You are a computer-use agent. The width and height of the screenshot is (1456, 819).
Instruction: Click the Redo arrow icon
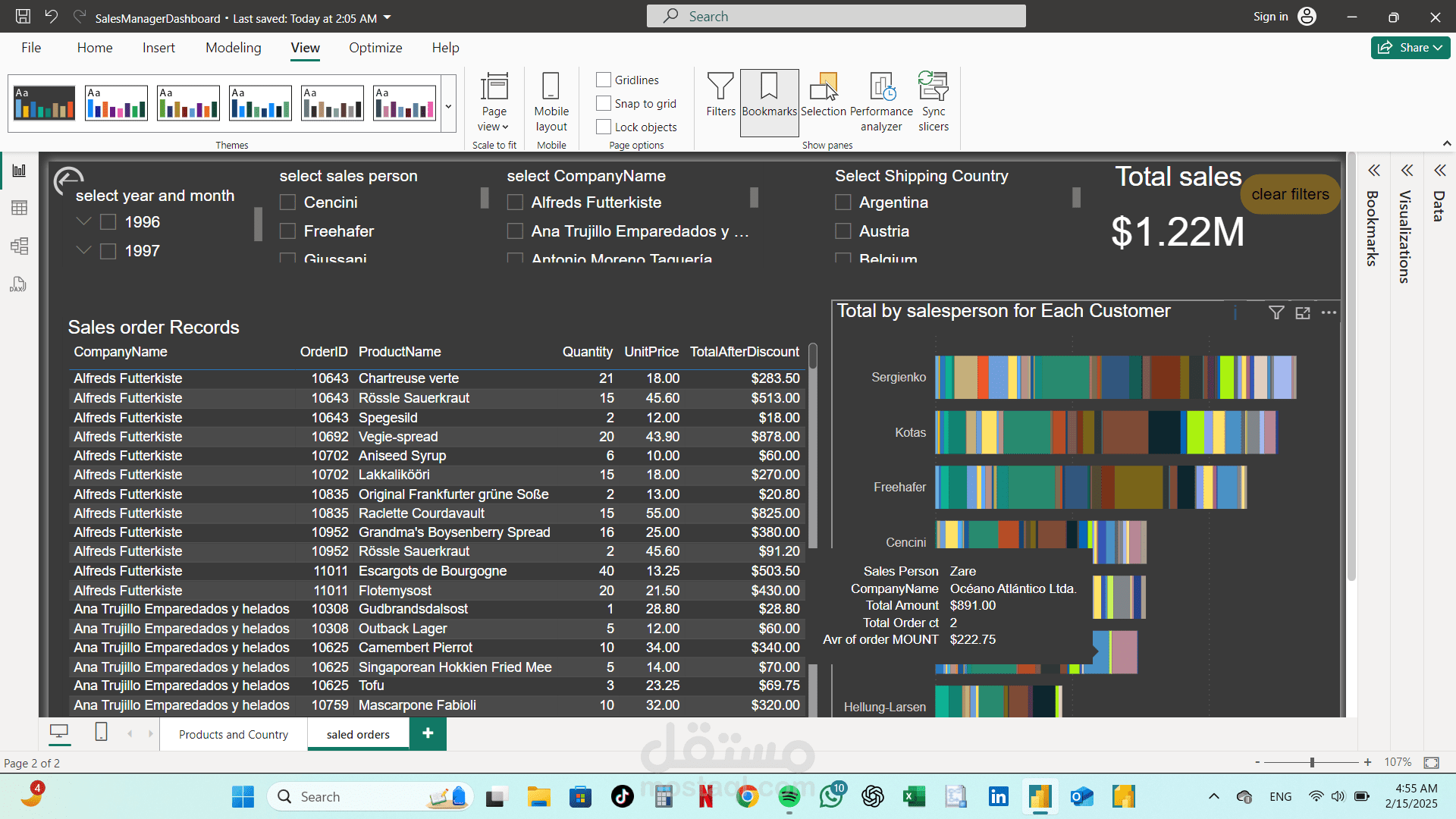[x=79, y=17]
